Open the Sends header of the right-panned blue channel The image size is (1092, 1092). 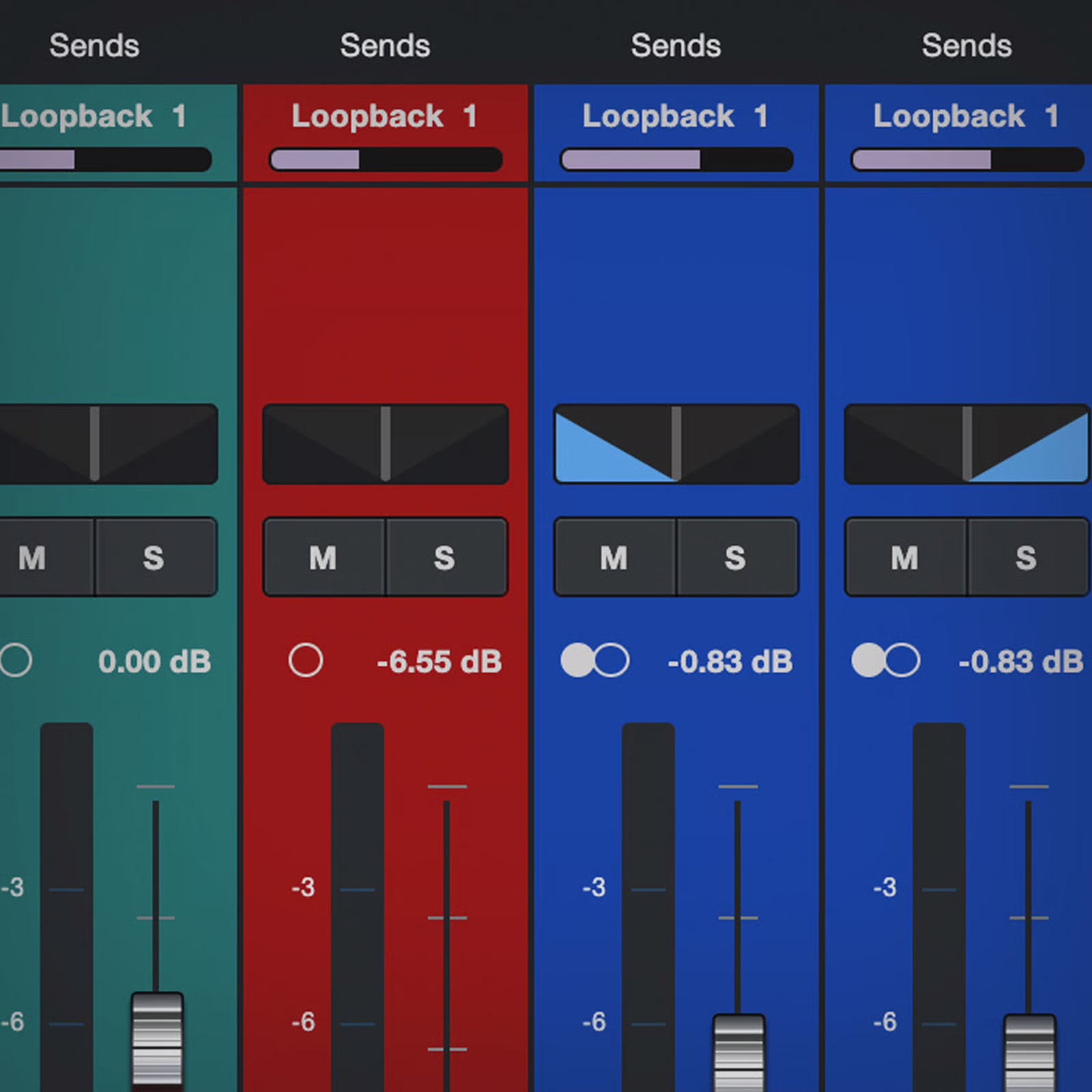coord(966,46)
